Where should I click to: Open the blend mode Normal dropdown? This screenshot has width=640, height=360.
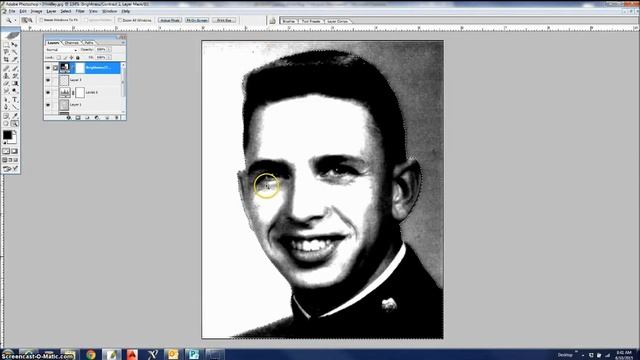[x=62, y=50]
